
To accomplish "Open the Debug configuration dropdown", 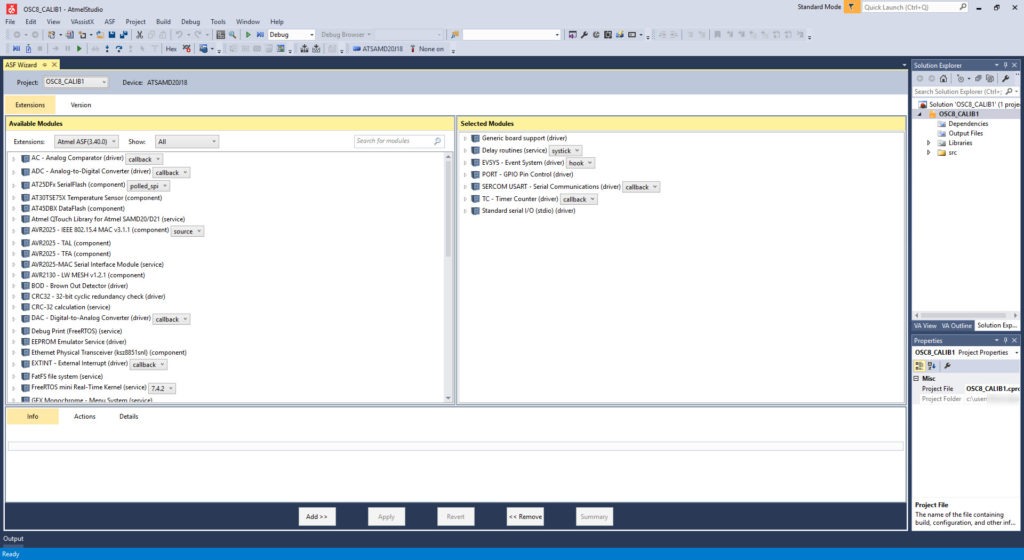I will [x=292, y=35].
